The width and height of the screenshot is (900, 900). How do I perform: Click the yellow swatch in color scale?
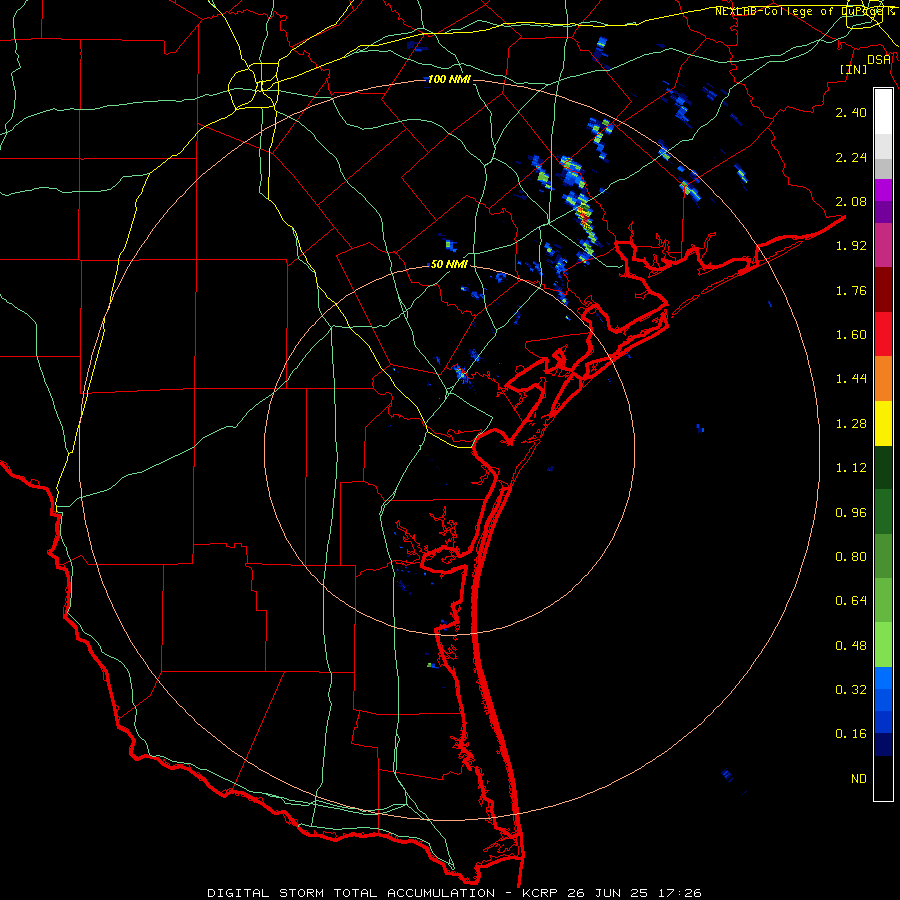tap(883, 424)
